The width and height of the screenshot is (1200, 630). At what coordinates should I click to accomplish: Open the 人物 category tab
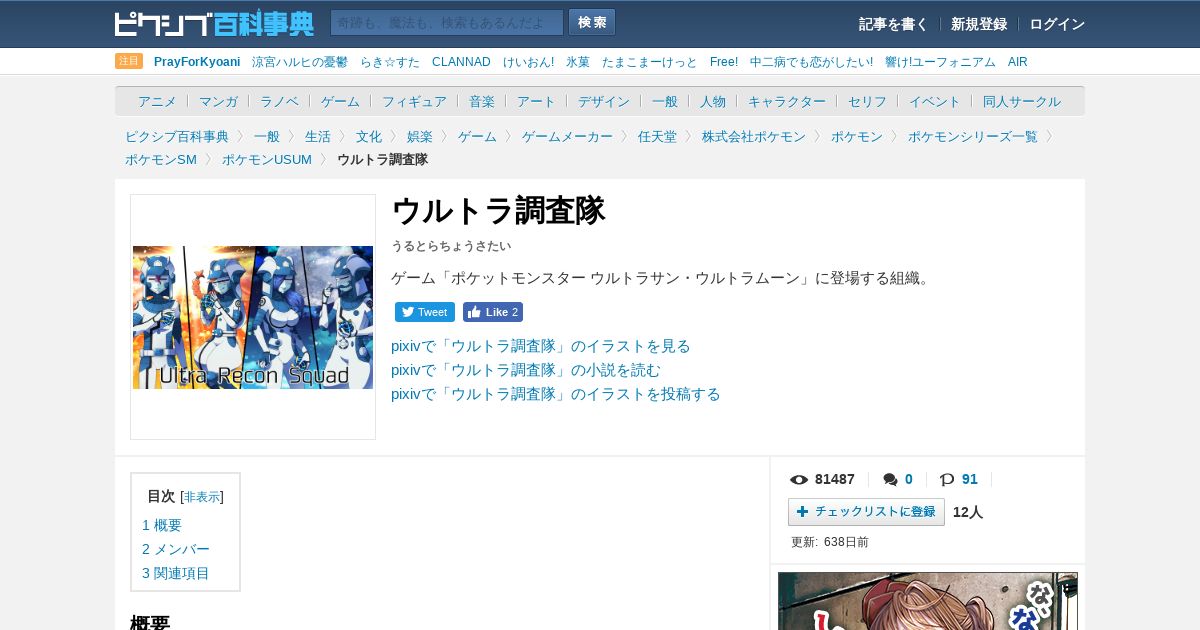(x=713, y=101)
